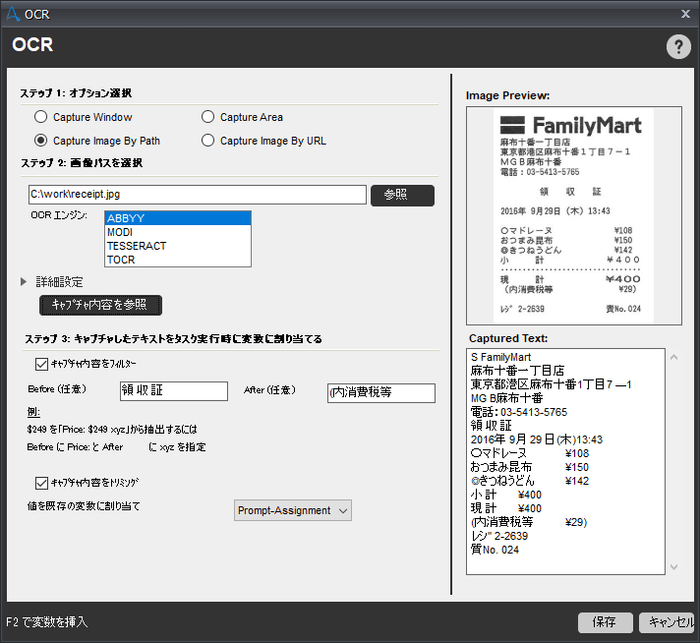This screenshot has width=700, height=643.
Task: Choose Capture Image By URL option
Action: 208,141
